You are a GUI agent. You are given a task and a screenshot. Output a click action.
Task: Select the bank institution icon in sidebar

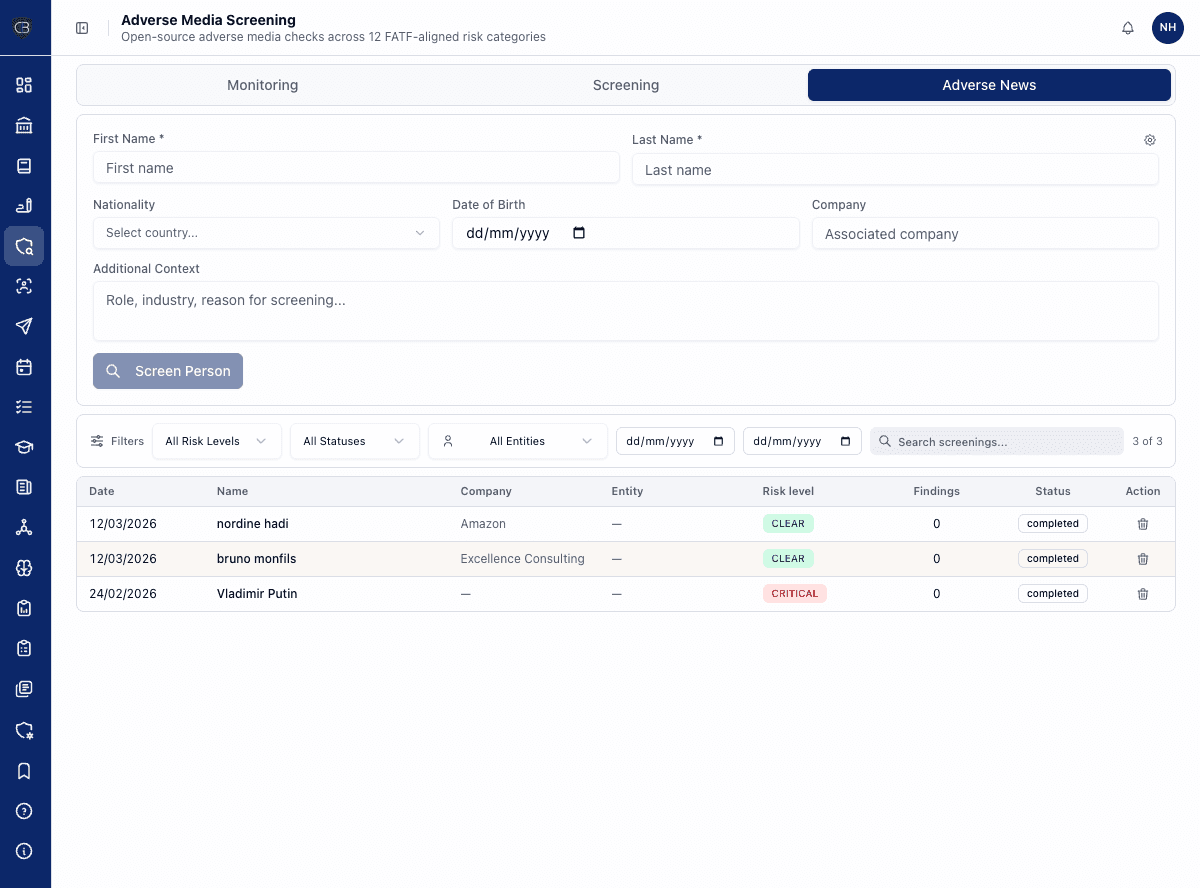point(24,125)
